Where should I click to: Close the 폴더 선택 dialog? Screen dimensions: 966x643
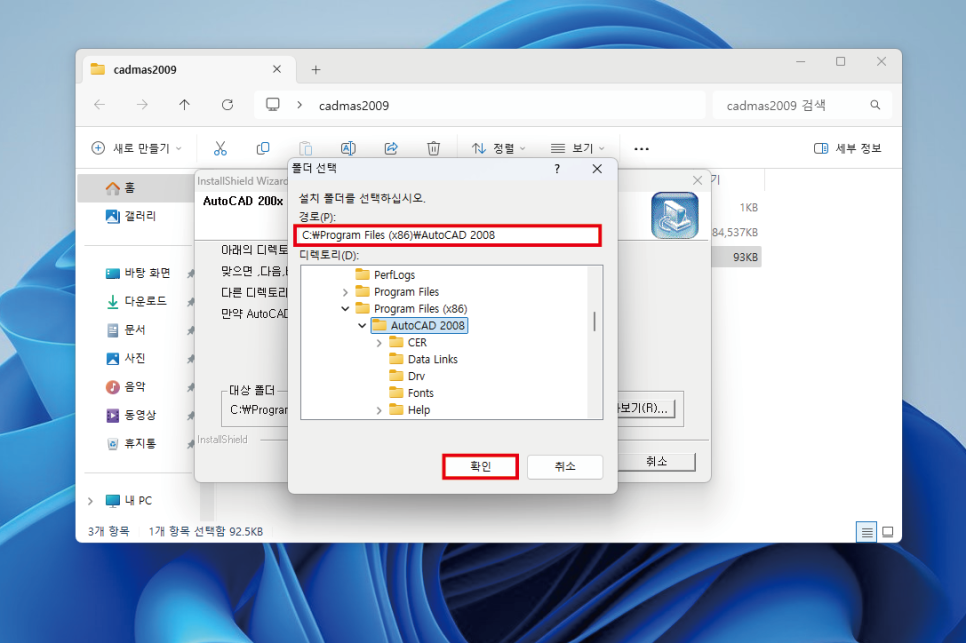(597, 169)
